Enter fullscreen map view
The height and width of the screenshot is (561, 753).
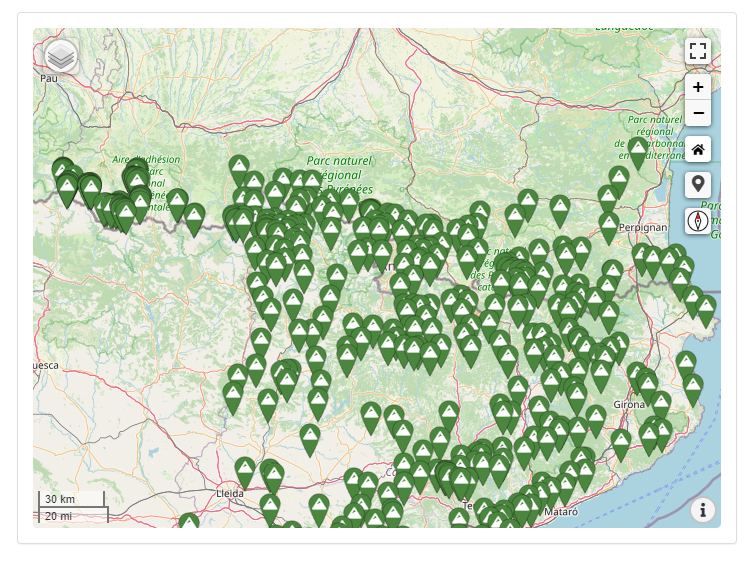pyautogui.click(x=698, y=51)
